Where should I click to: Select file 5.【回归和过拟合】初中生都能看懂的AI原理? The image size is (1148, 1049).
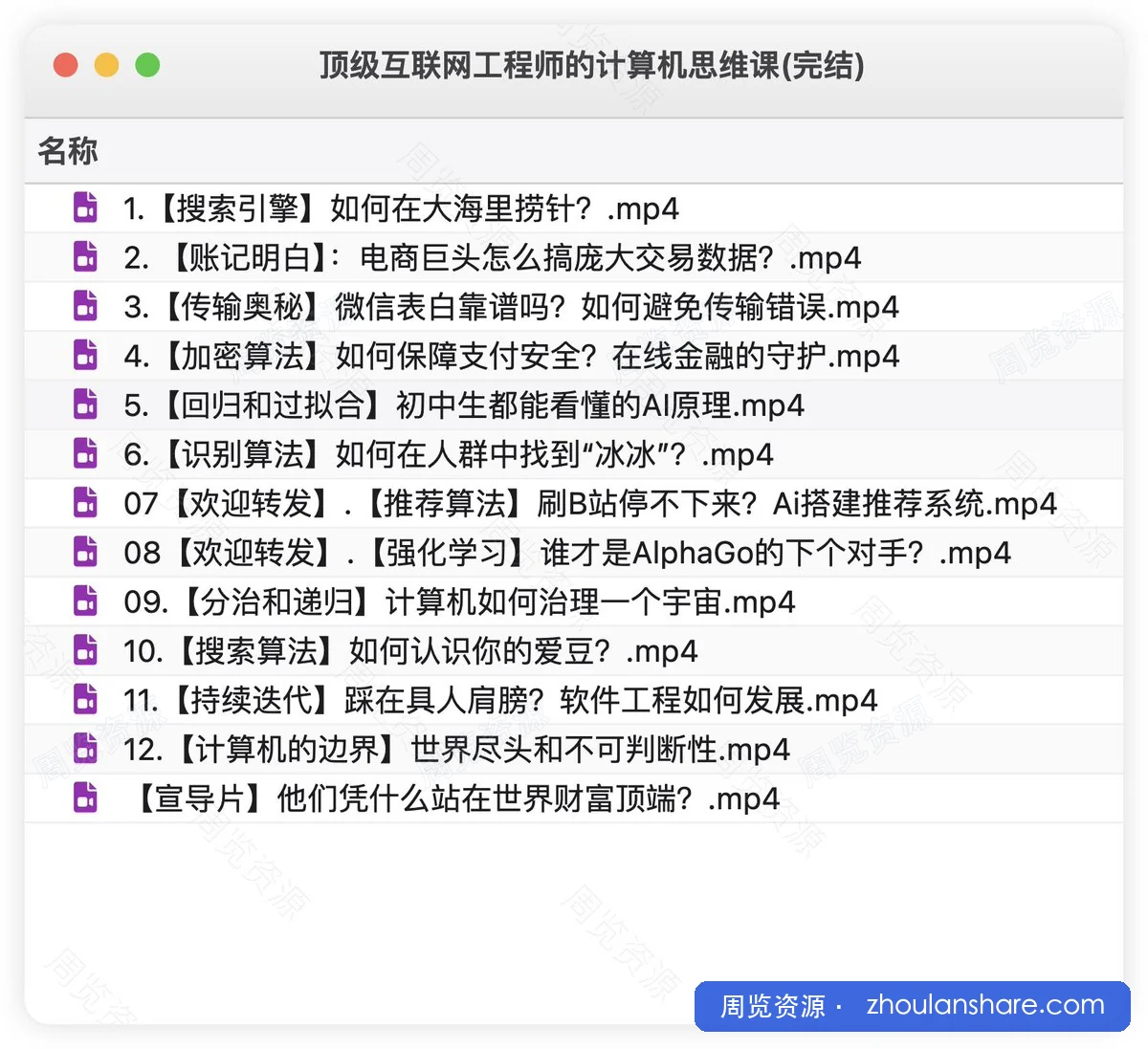(x=574, y=404)
